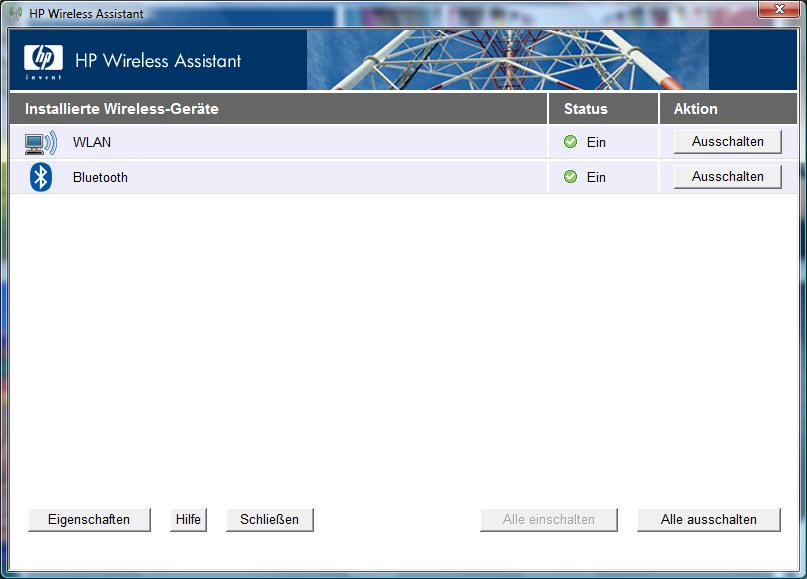Click Alle ausschalten button
The height and width of the screenshot is (579, 807).
click(709, 520)
